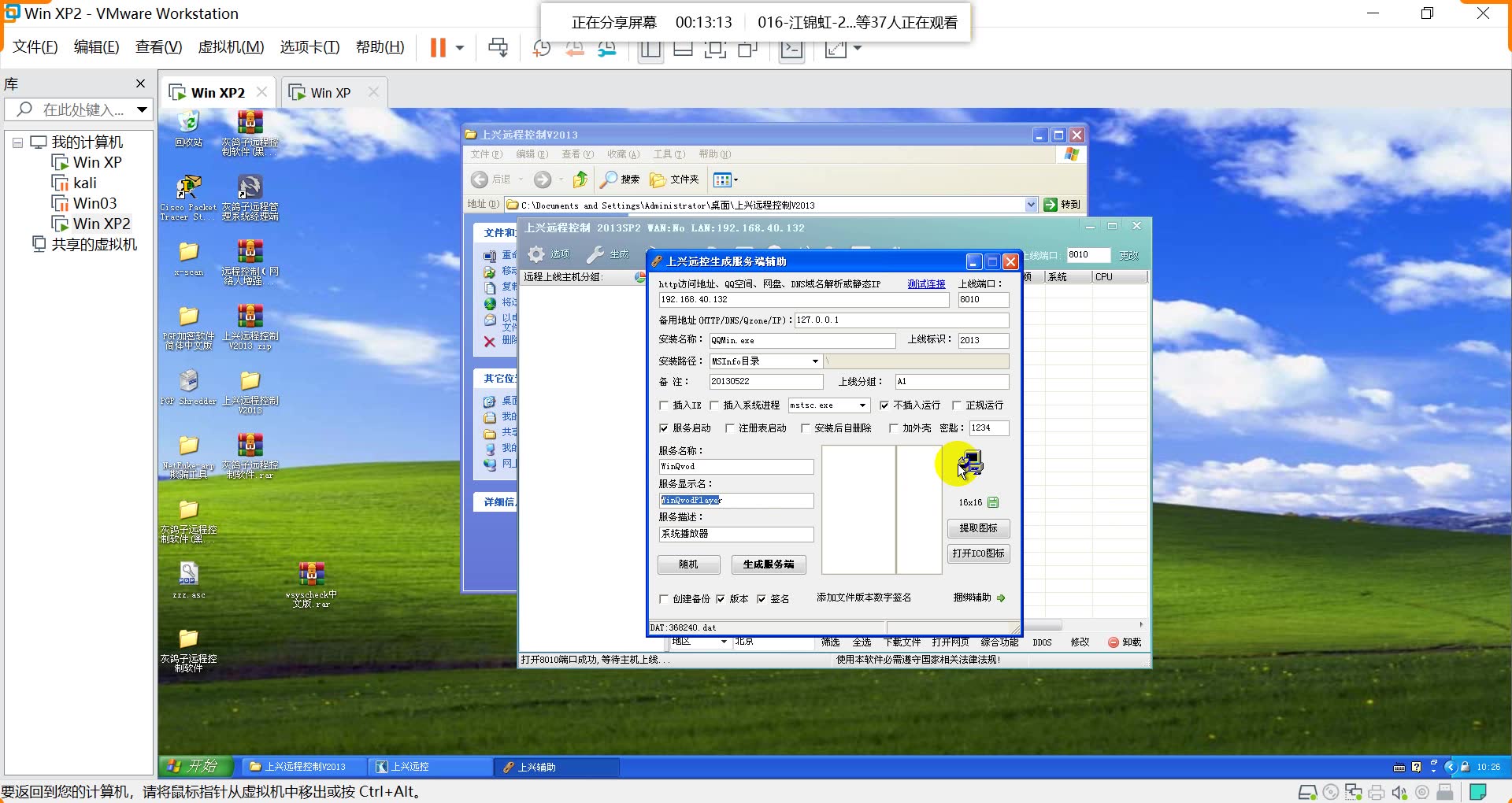Open the dropdown next to VMware pause button
Screen dimensions: 1512x803
[460, 48]
